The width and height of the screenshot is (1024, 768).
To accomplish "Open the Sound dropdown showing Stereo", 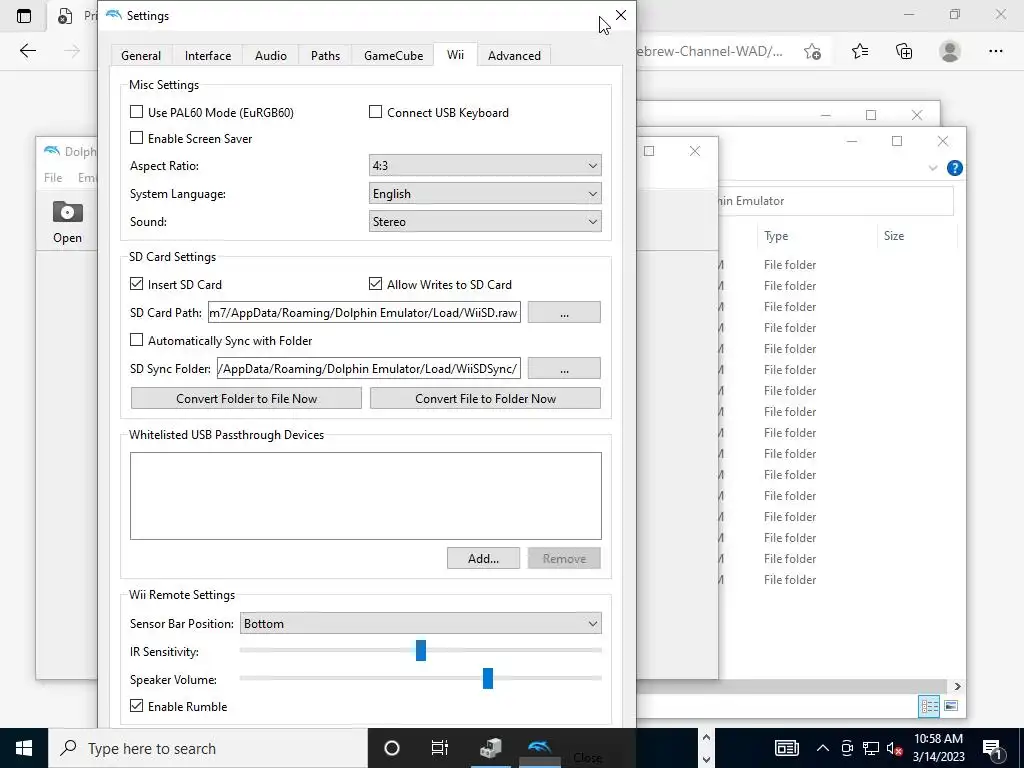I will click(x=485, y=221).
